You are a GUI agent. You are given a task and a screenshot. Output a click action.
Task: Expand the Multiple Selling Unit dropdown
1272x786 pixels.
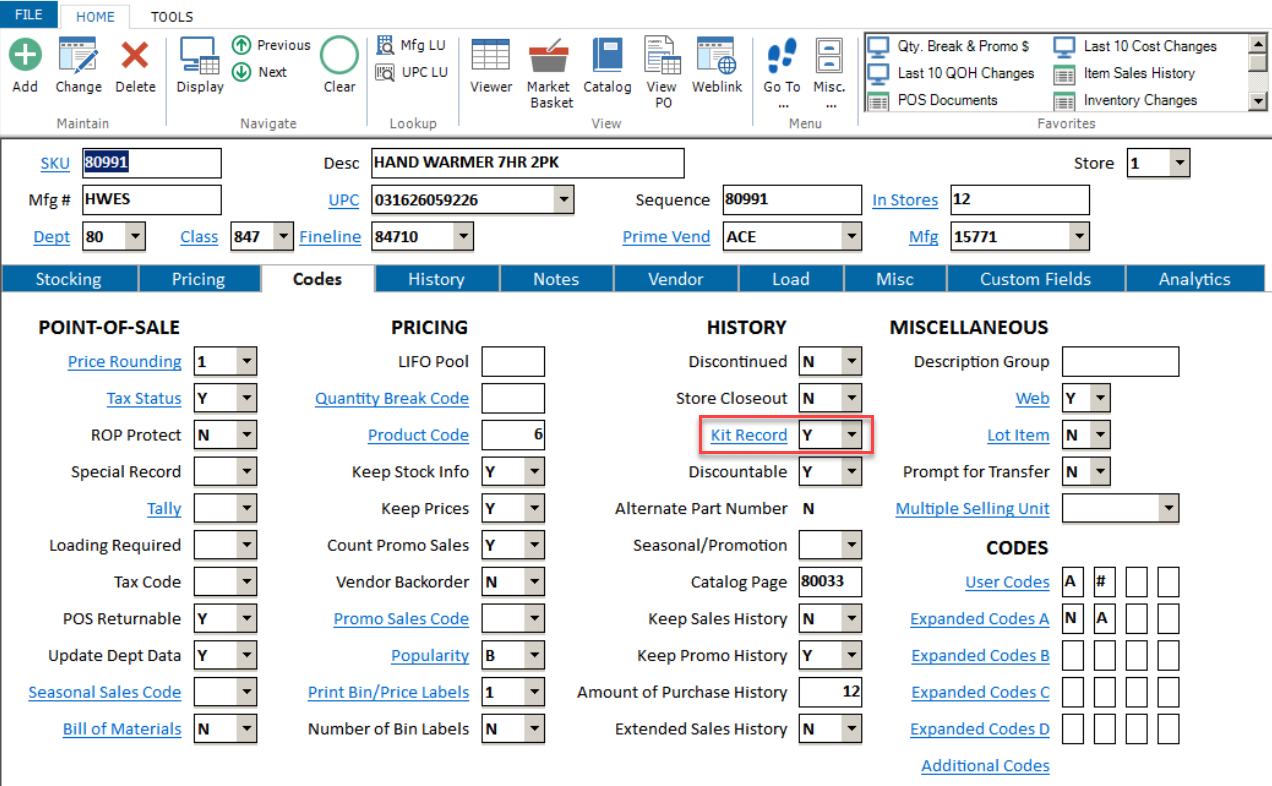(1169, 509)
